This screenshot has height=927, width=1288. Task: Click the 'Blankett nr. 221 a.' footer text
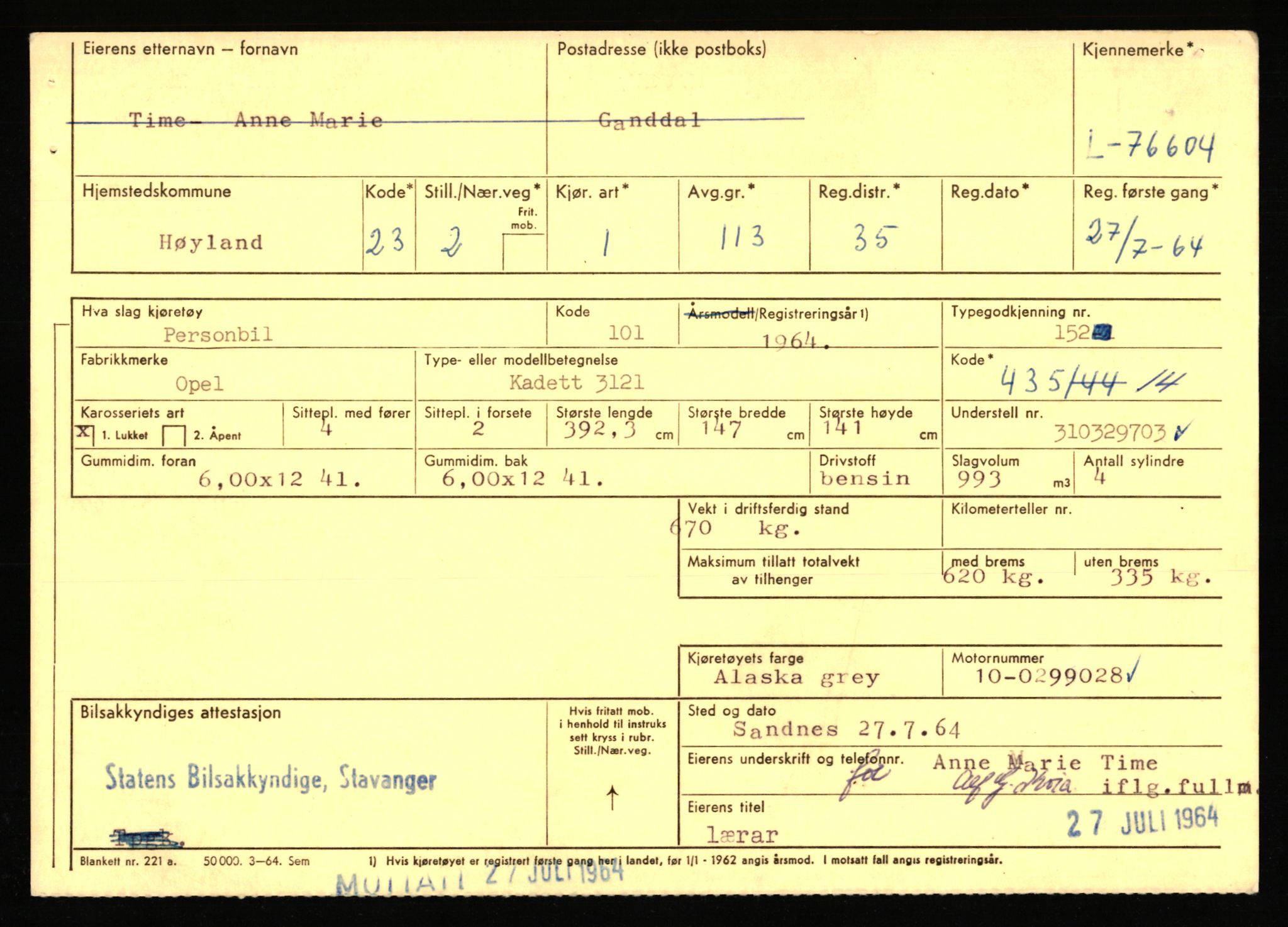pos(128,862)
